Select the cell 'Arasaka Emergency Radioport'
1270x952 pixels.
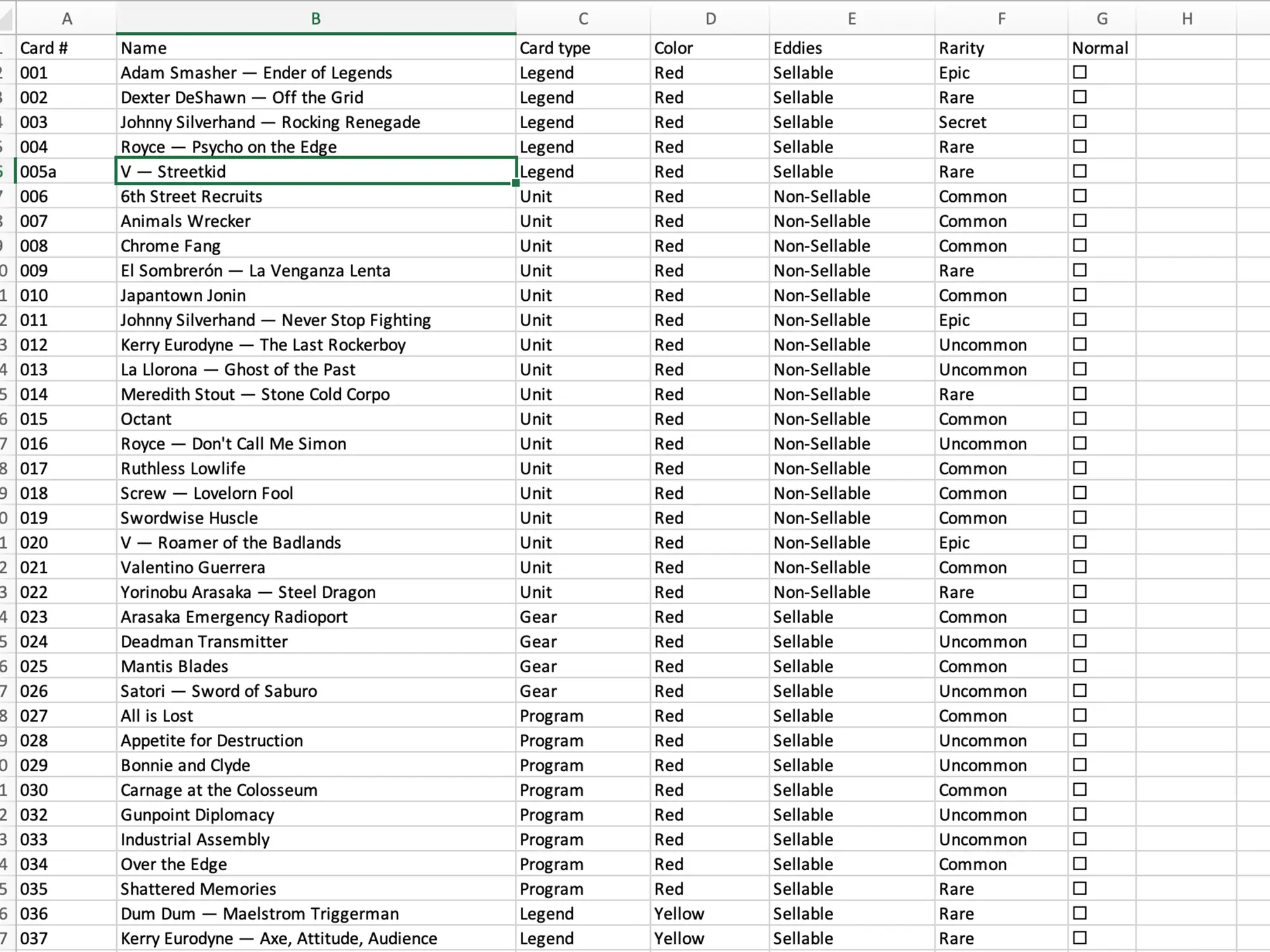click(x=316, y=617)
